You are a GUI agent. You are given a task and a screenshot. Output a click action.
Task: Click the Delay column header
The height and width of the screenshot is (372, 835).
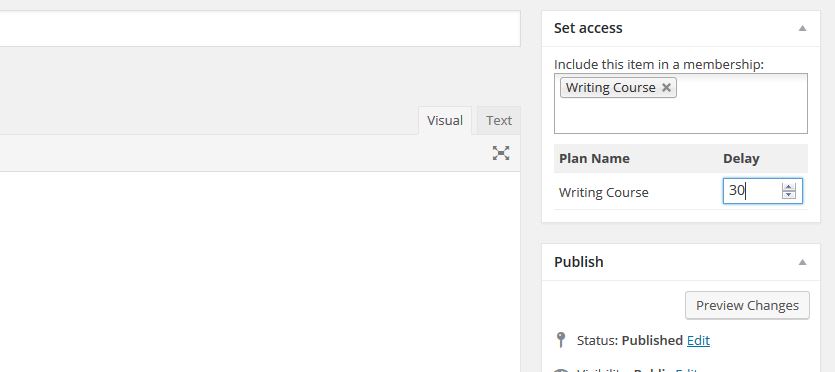(741, 159)
